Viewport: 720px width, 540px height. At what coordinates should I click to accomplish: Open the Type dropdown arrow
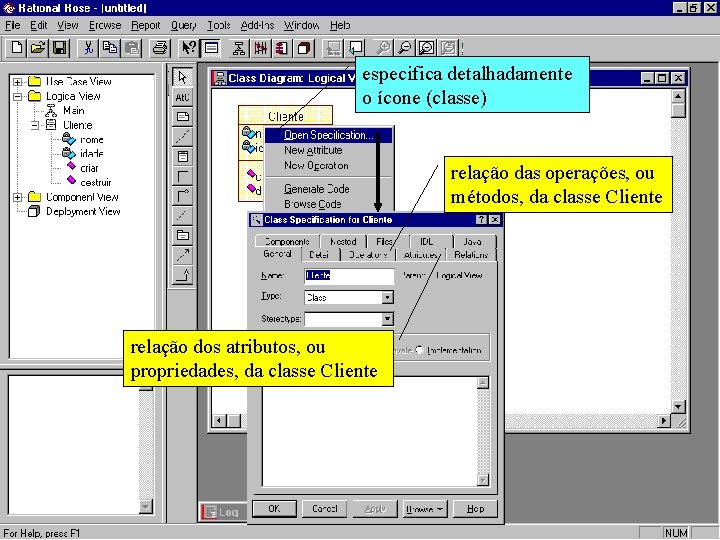pos(388,298)
